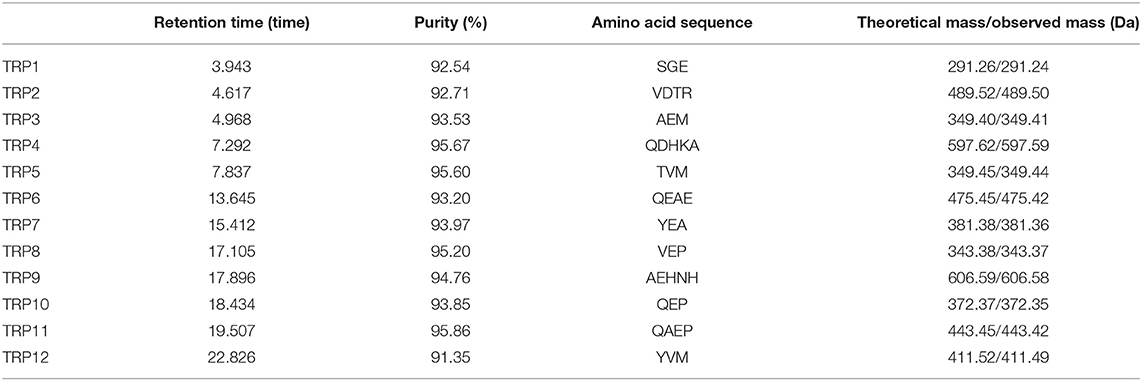This screenshot has width=1142, height=381.
Task: Click the TRP1 row label
Action: 20,67
